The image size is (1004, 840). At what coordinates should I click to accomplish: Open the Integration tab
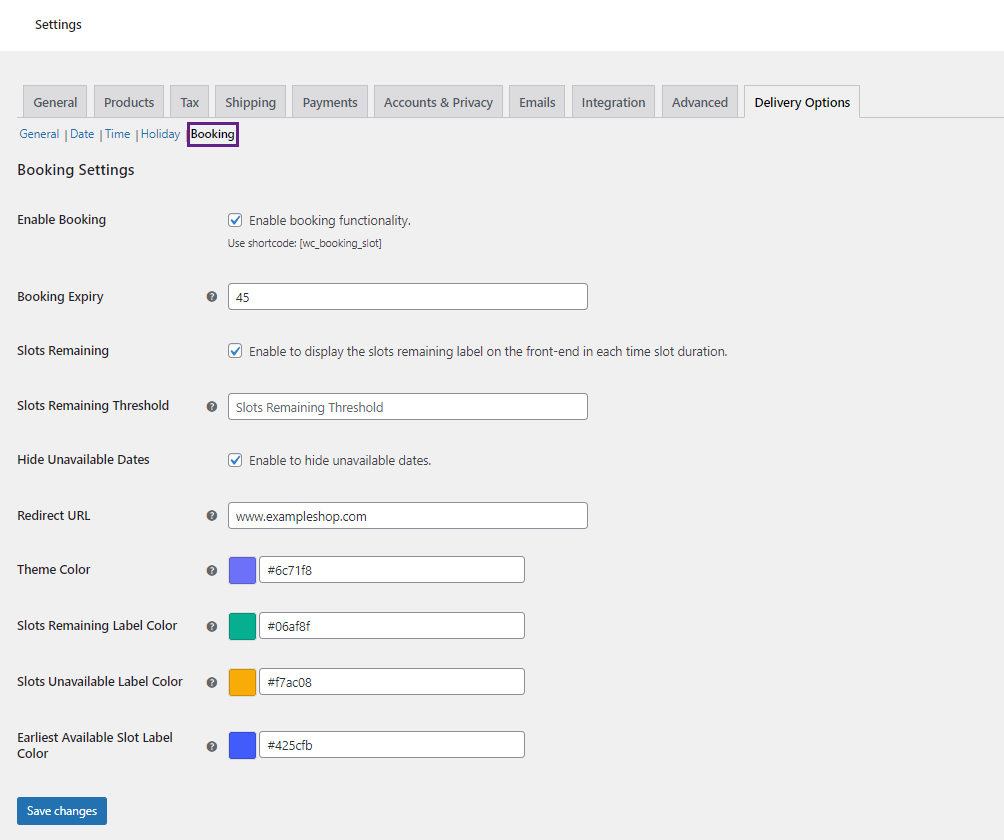(x=613, y=102)
